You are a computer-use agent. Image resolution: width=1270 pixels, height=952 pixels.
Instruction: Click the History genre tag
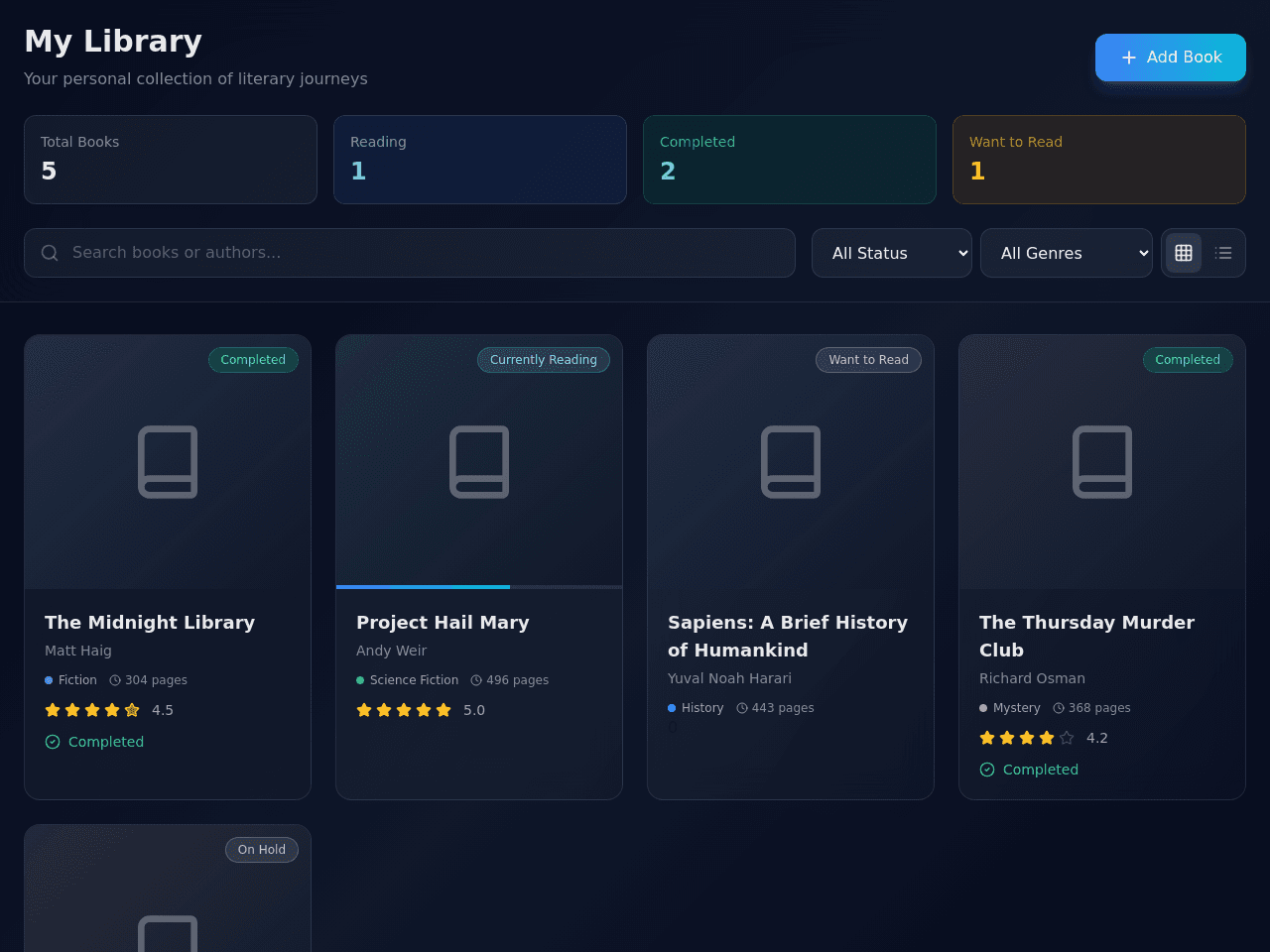(696, 708)
